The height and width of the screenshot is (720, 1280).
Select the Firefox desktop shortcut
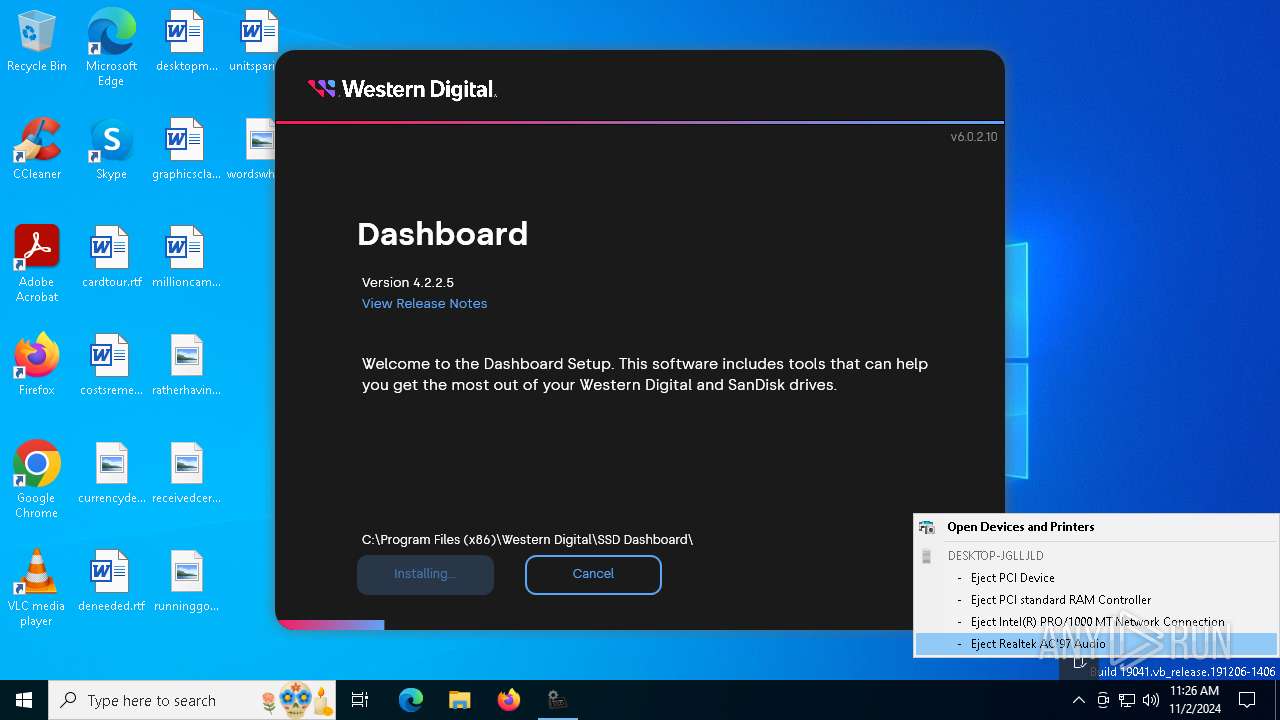(x=37, y=365)
